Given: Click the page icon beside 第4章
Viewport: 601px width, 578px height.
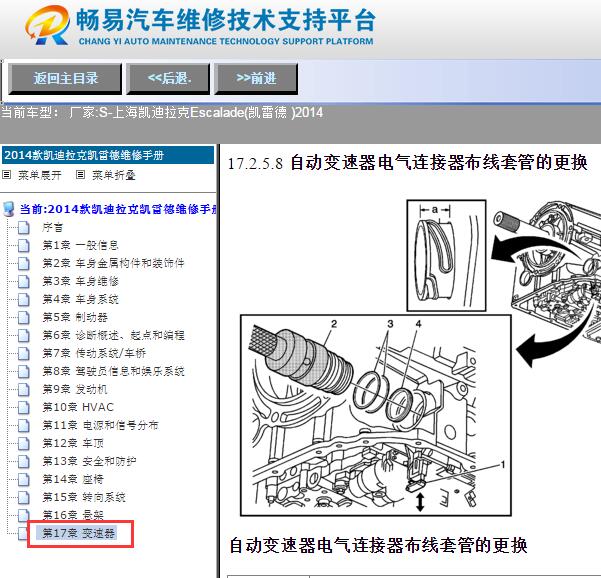Looking at the screenshot, I should 24,300.
